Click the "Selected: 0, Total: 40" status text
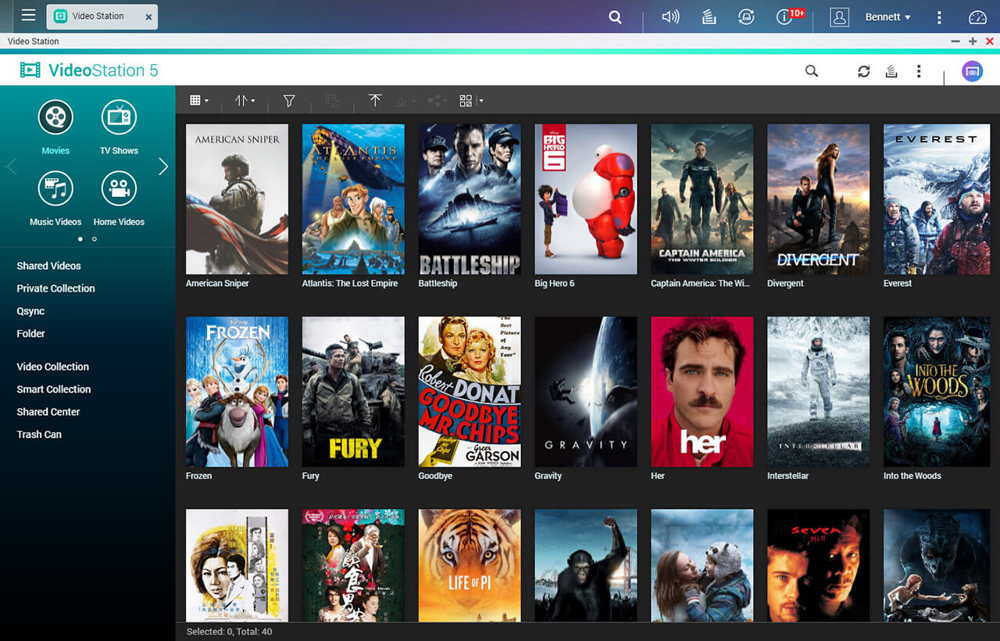Screen dimensions: 1000x641 (x=229, y=631)
